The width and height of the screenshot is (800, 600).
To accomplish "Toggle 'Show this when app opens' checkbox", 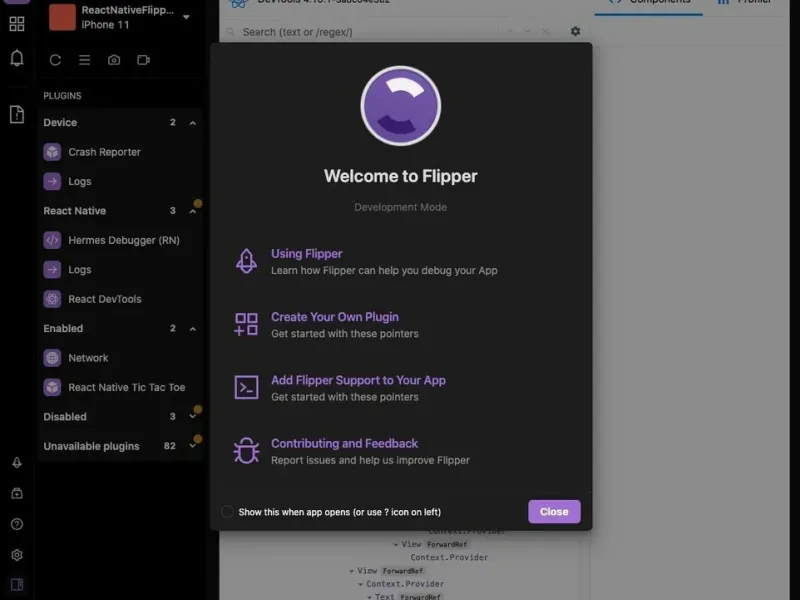I will tap(228, 512).
